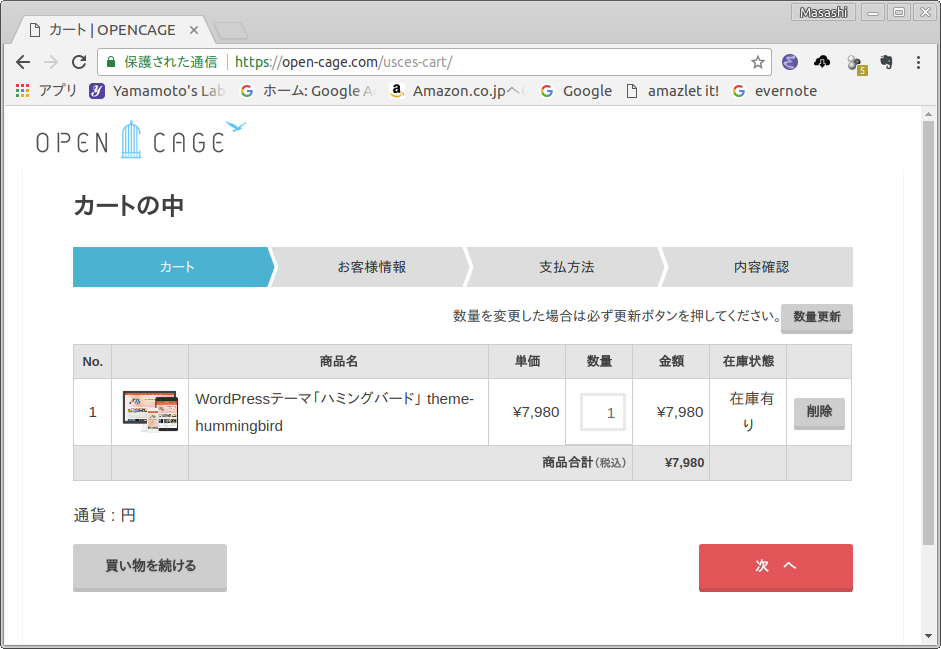Reload the page with the refresh icon
The height and width of the screenshot is (649, 941).
pos(79,62)
